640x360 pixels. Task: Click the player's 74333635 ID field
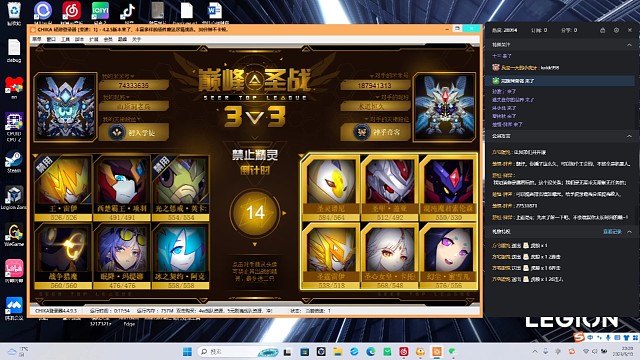tap(133, 85)
